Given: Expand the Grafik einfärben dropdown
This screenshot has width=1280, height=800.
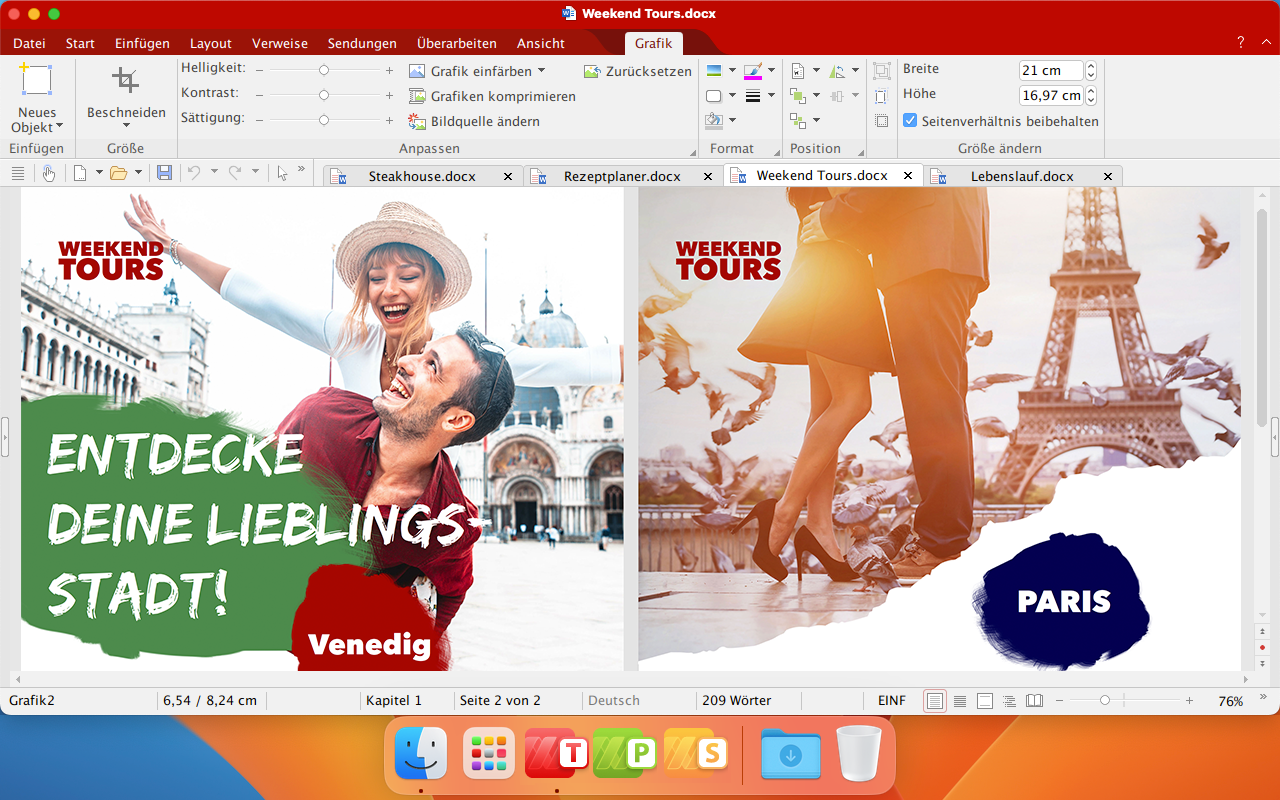Looking at the screenshot, I should 541,71.
